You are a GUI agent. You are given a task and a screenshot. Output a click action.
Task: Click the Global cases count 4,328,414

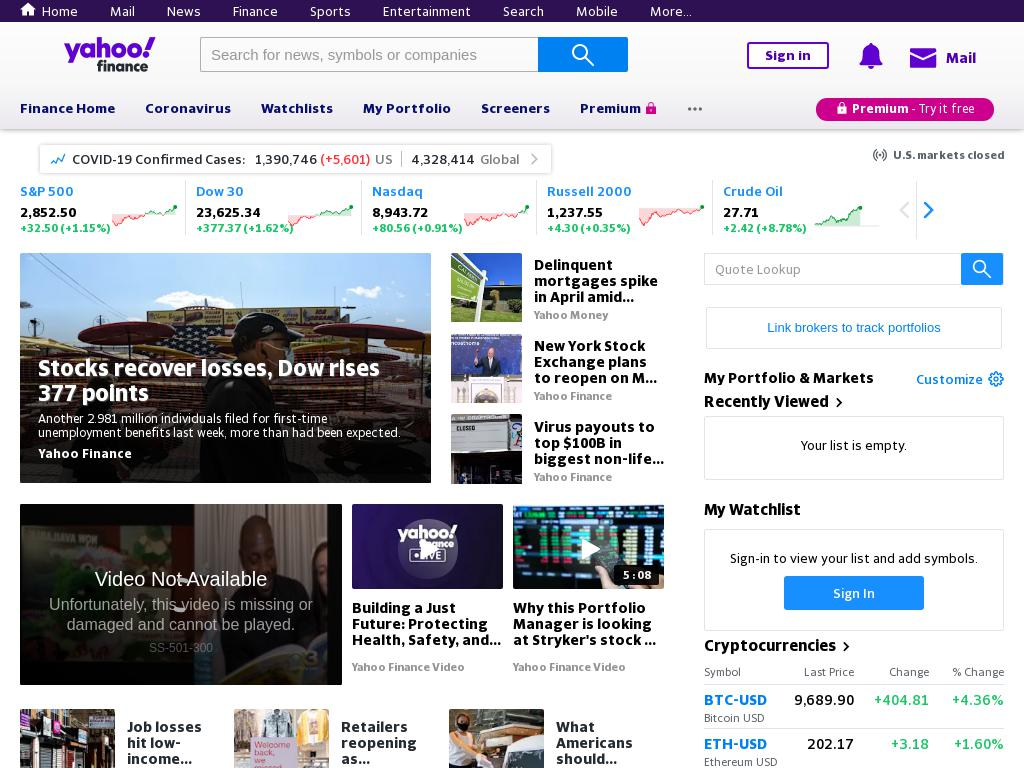point(443,159)
